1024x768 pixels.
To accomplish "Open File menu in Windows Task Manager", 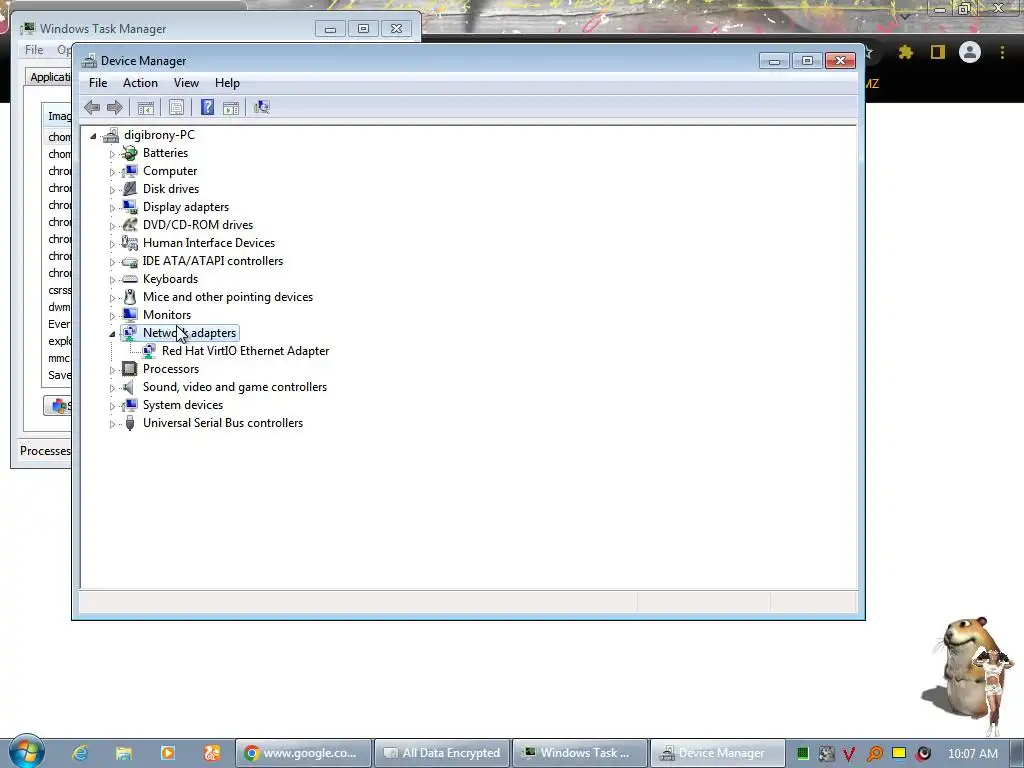I will click(x=34, y=50).
